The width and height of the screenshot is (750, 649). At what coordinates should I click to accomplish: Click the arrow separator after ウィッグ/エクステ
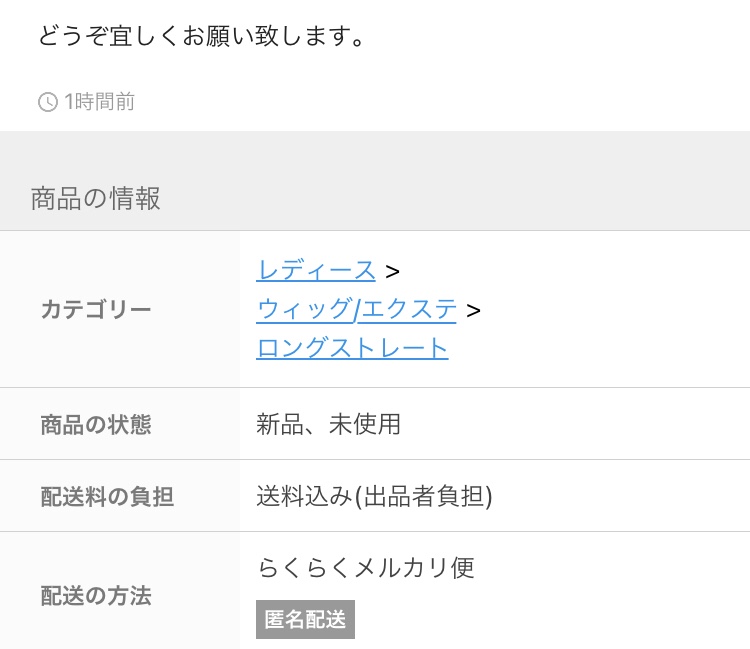(x=473, y=310)
